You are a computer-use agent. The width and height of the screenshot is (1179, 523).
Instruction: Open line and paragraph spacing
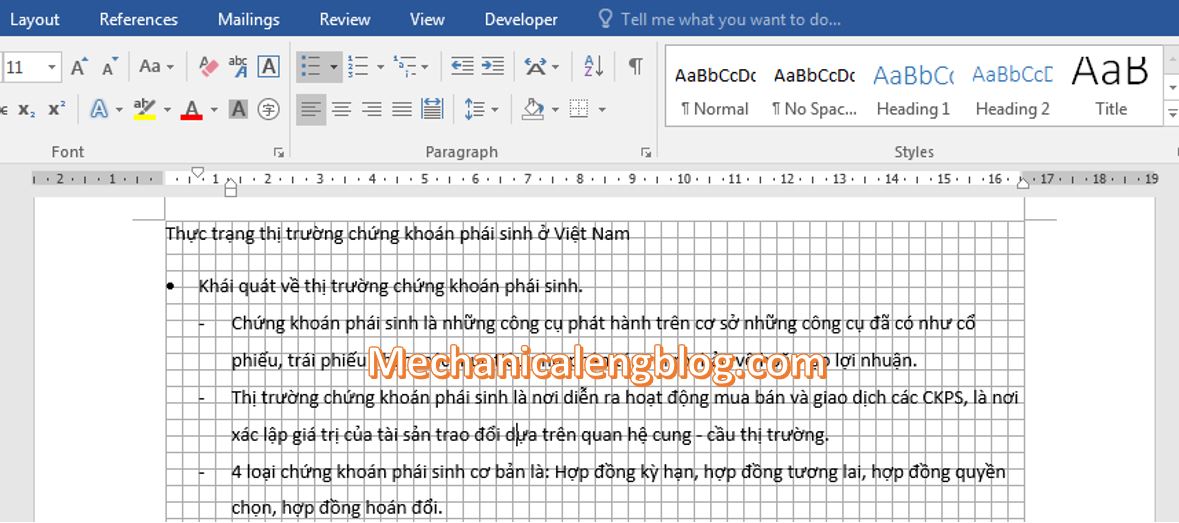pyautogui.click(x=474, y=110)
